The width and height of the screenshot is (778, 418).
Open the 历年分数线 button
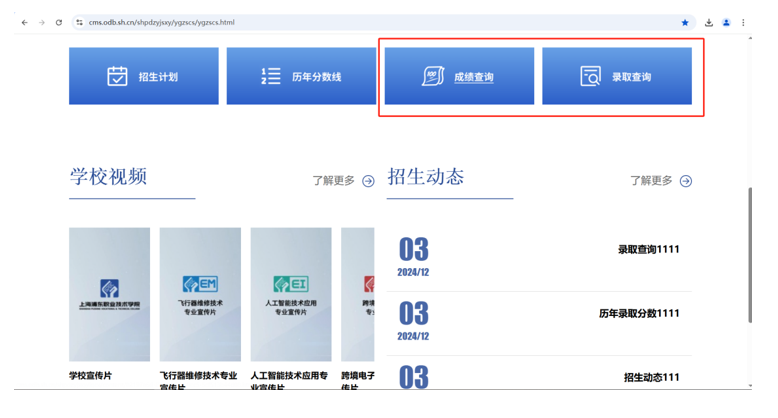point(301,76)
